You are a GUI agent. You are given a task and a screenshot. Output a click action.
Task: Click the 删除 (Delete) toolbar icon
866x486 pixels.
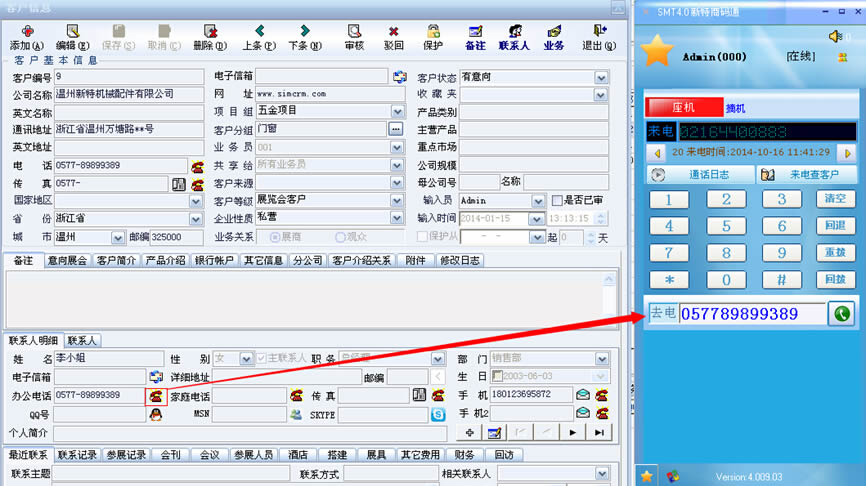[x=209, y=37]
